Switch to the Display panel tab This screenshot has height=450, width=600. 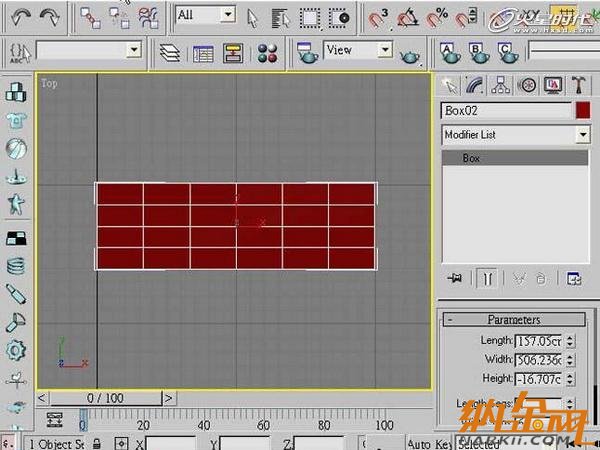click(553, 85)
